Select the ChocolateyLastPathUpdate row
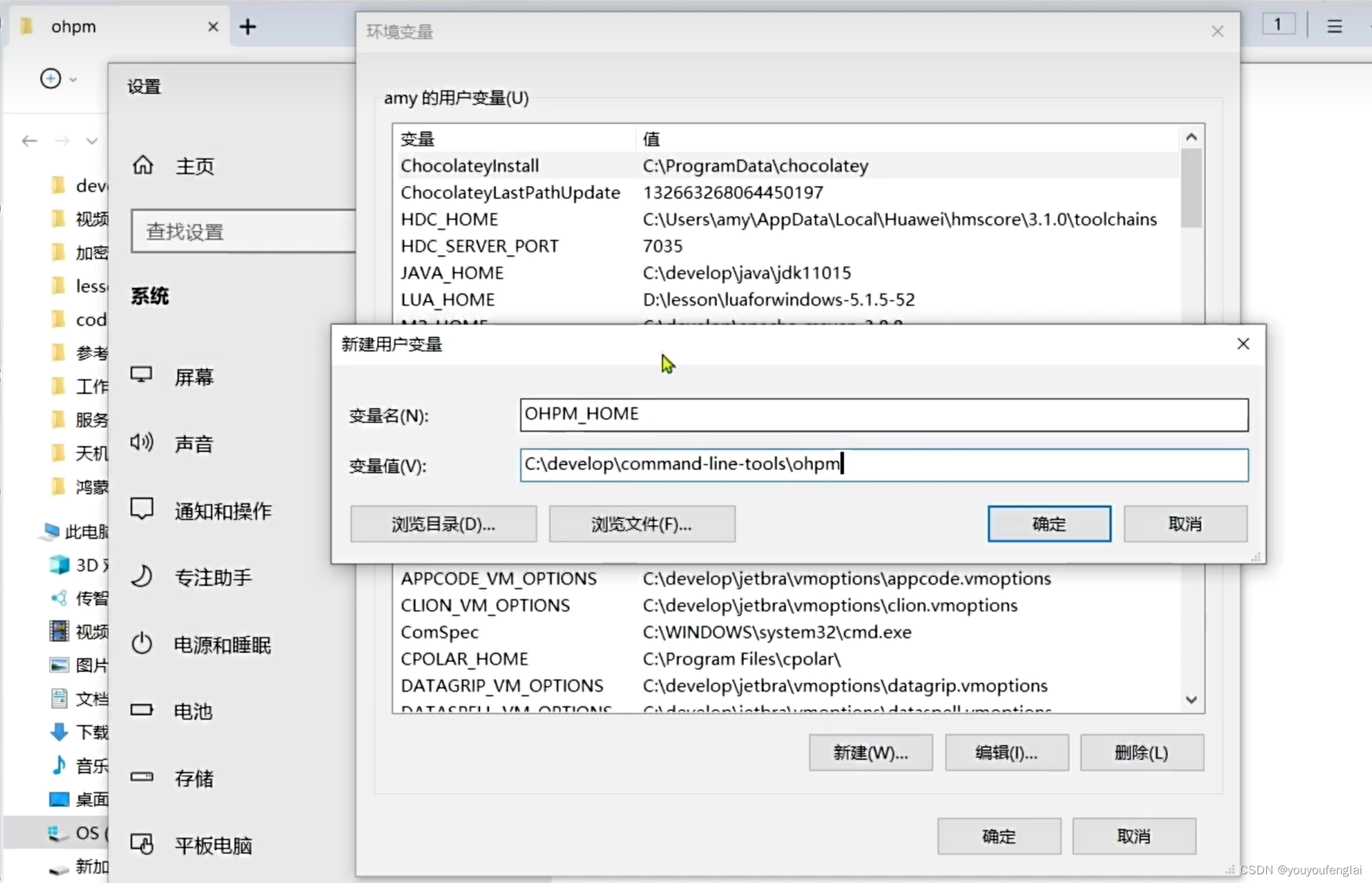Viewport: 1372px width, 883px height. pos(787,192)
